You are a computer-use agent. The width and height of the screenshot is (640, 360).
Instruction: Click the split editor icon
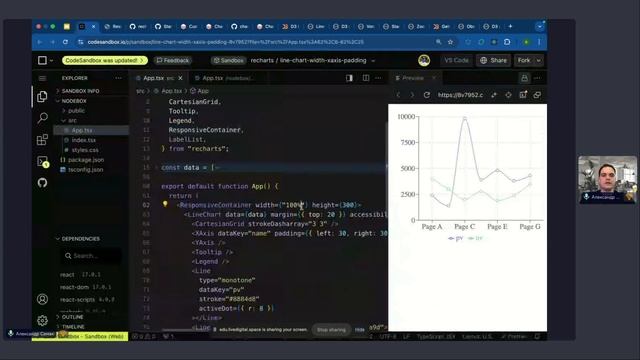coord(366,78)
